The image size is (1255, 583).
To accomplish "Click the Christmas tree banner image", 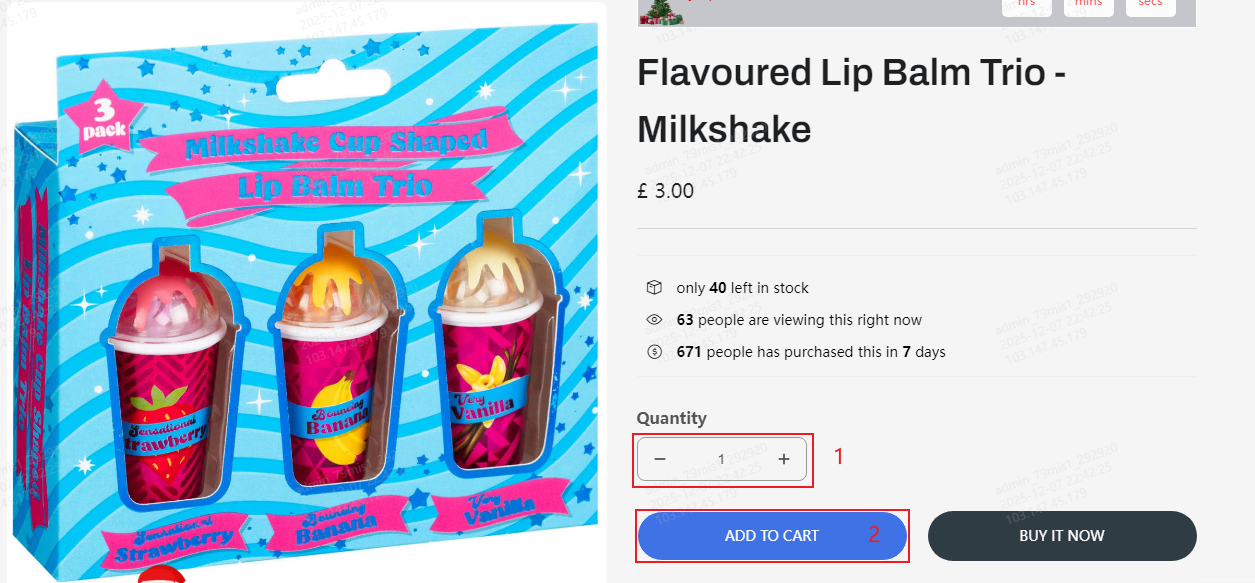I will (x=660, y=10).
